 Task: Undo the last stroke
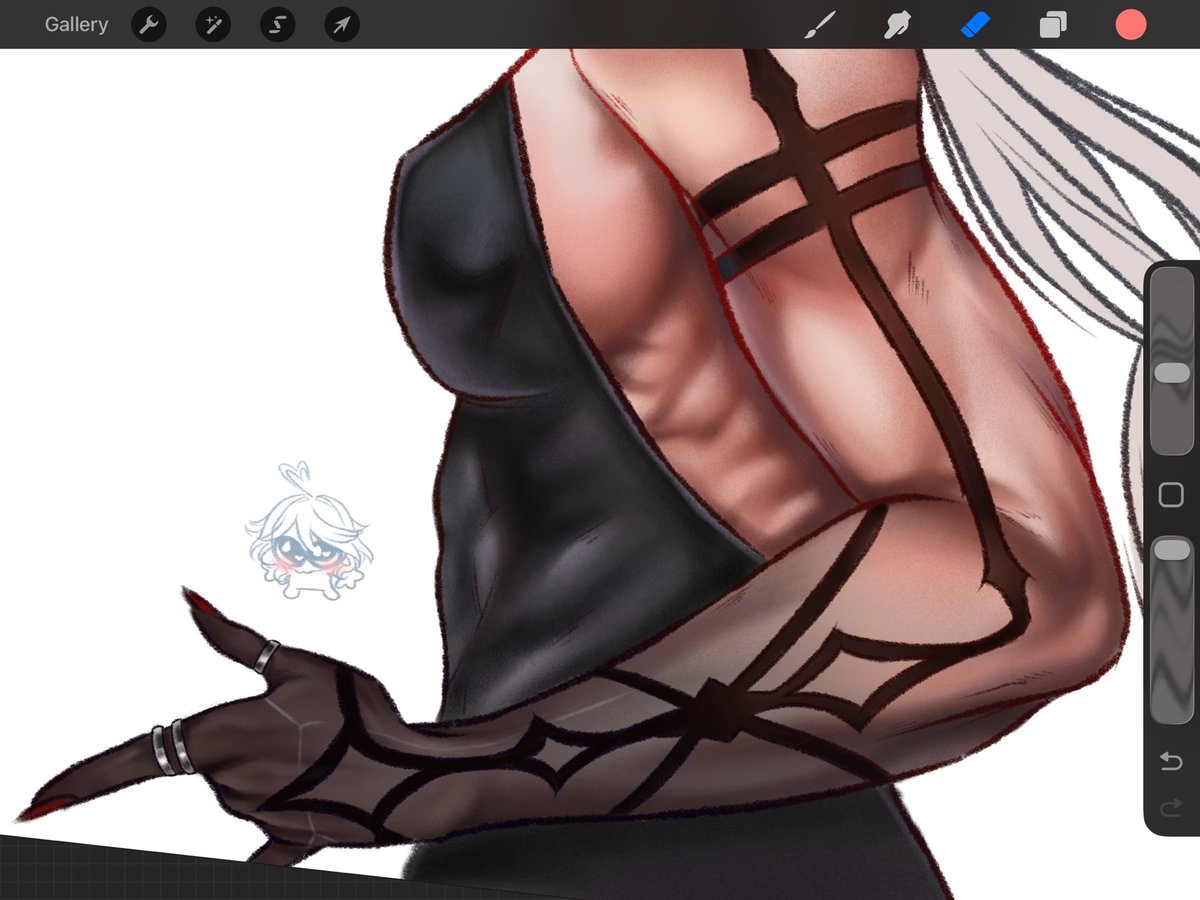click(x=1171, y=763)
